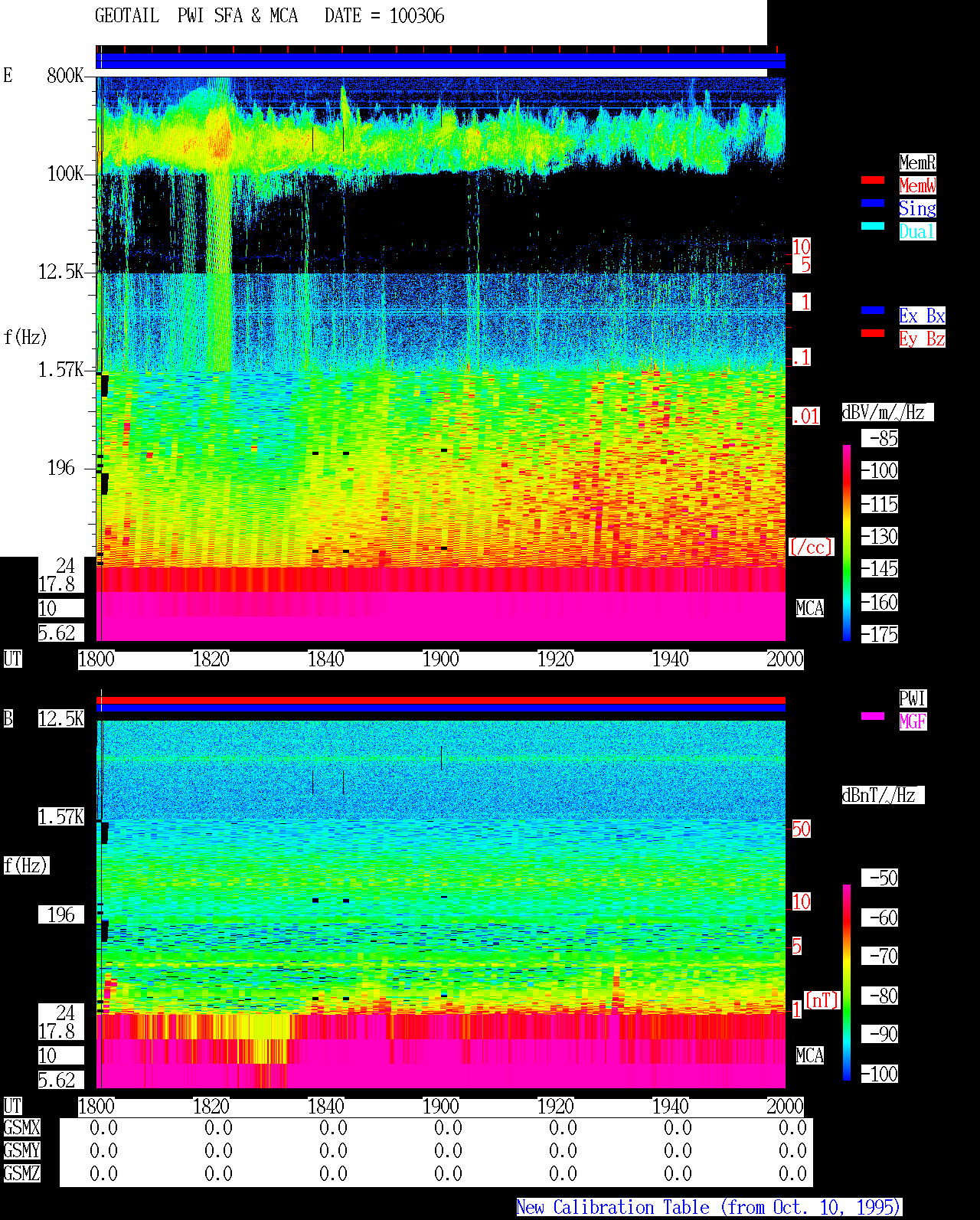Click the -90 color scale value
This screenshot has width=980, height=1220.
(x=880, y=1034)
